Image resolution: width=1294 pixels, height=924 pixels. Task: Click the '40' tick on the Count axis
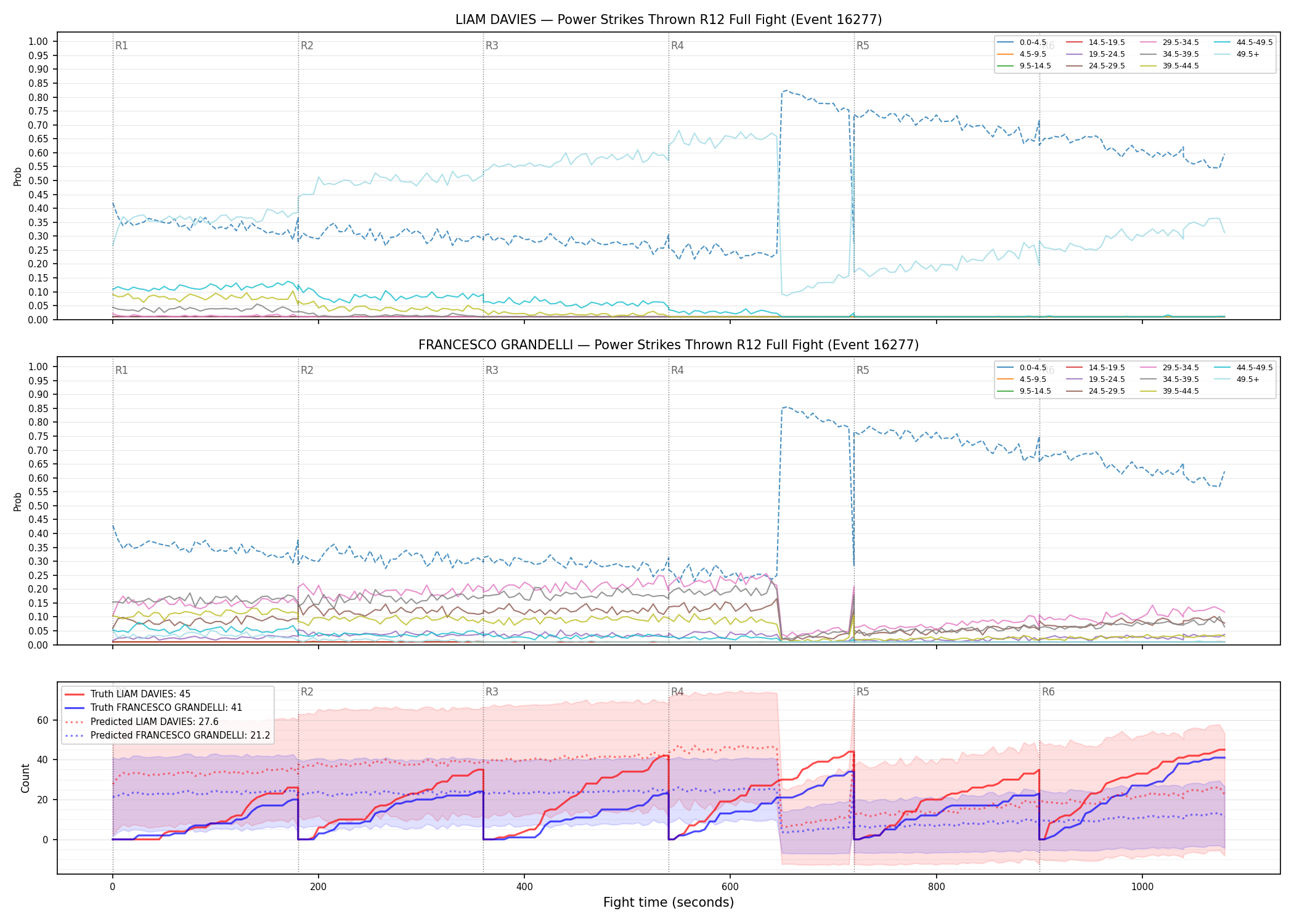click(43, 760)
